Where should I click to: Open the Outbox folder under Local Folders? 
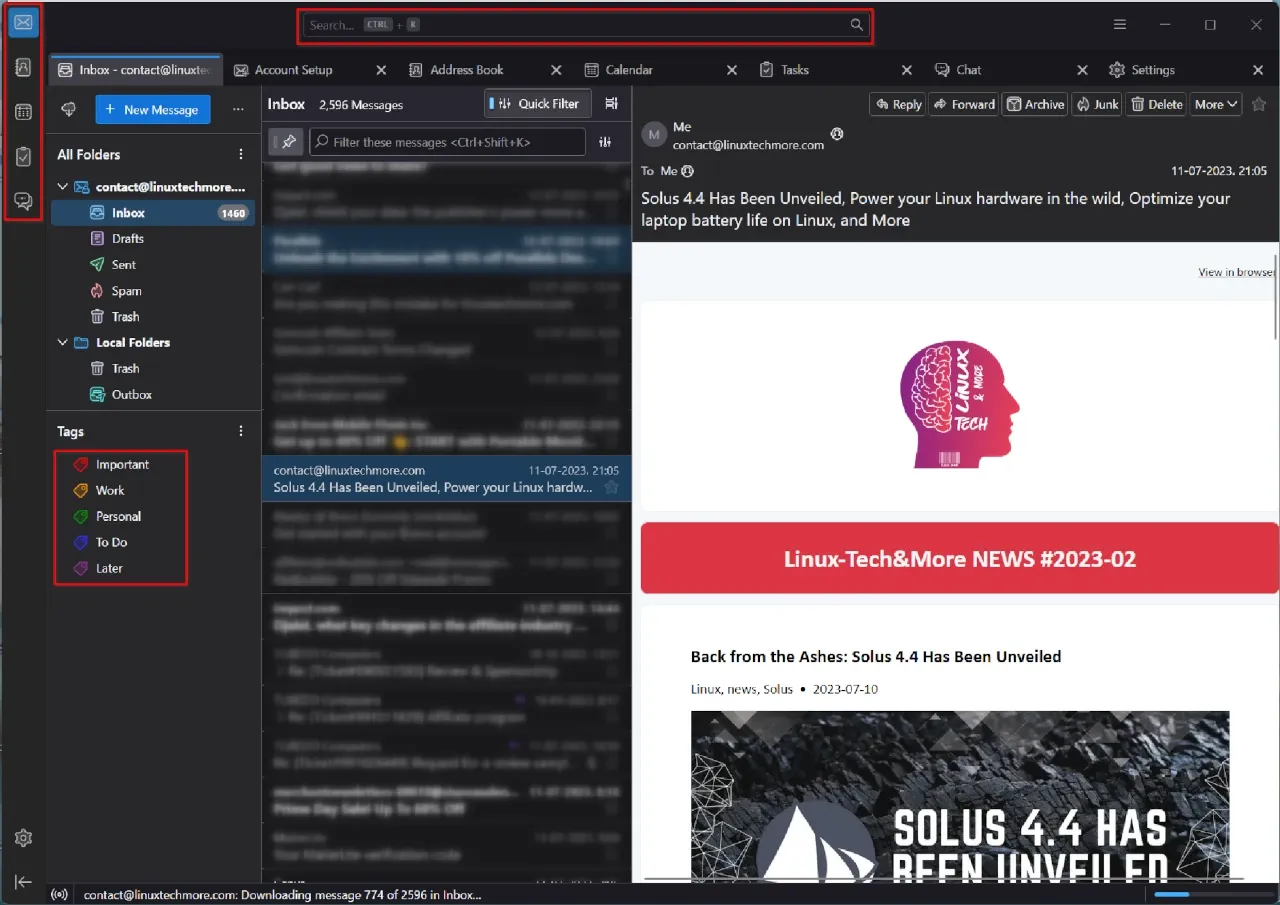153,395
